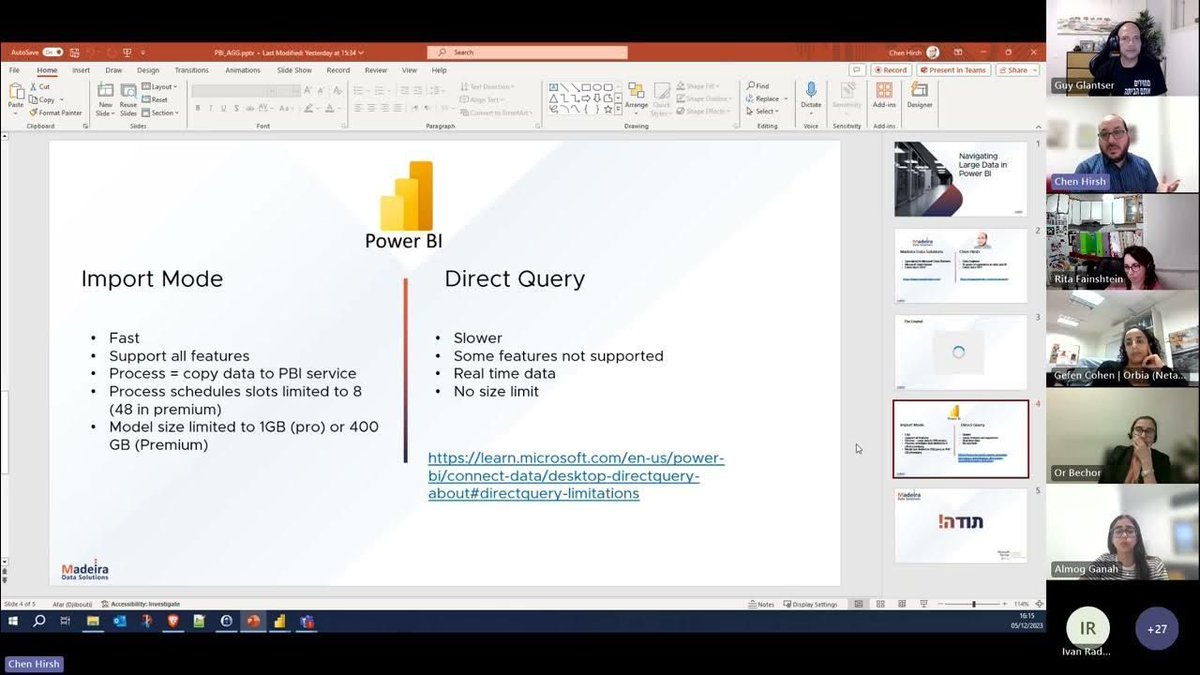Switch to Slide Sorter view
Viewport: 1200px width, 675px height.
pos(879,604)
